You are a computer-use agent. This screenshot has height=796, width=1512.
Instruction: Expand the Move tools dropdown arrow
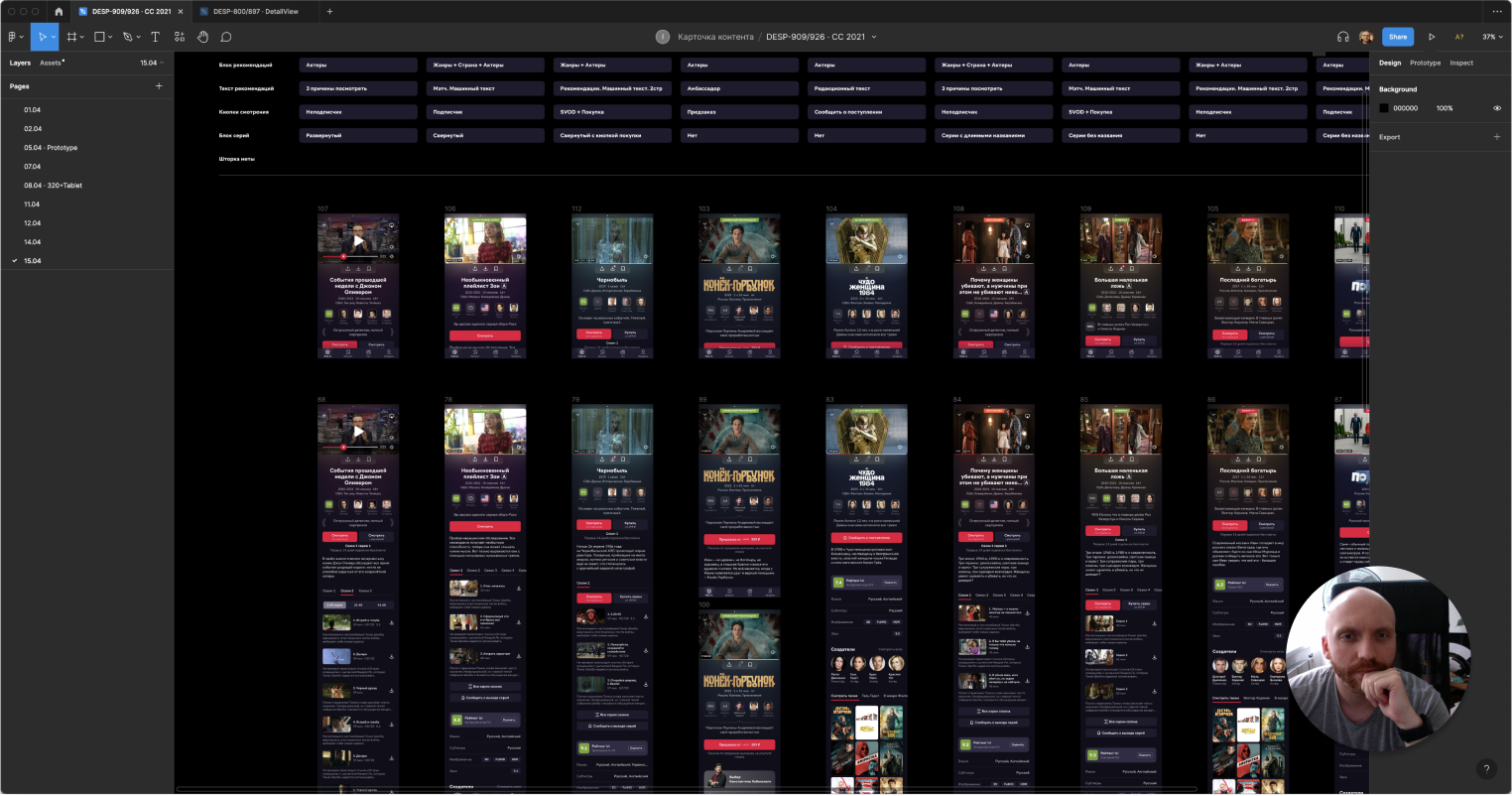click(55, 38)
